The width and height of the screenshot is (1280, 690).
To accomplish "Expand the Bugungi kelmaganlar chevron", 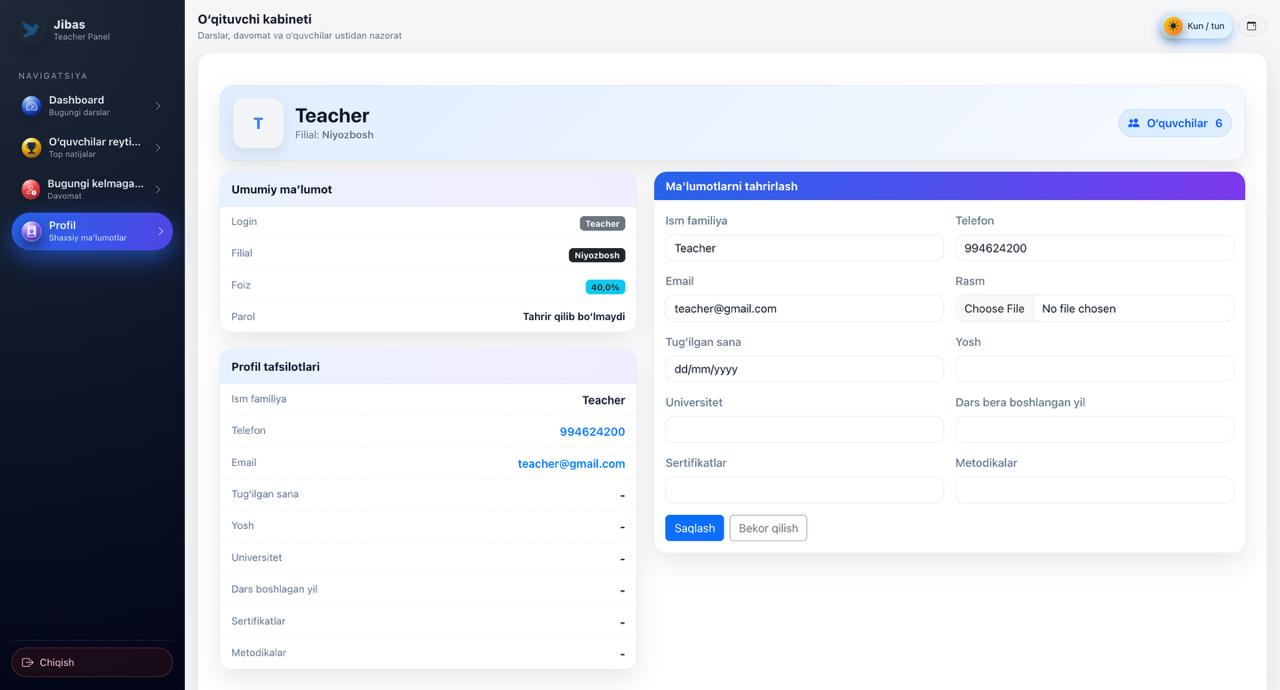I will pos(158,189).
